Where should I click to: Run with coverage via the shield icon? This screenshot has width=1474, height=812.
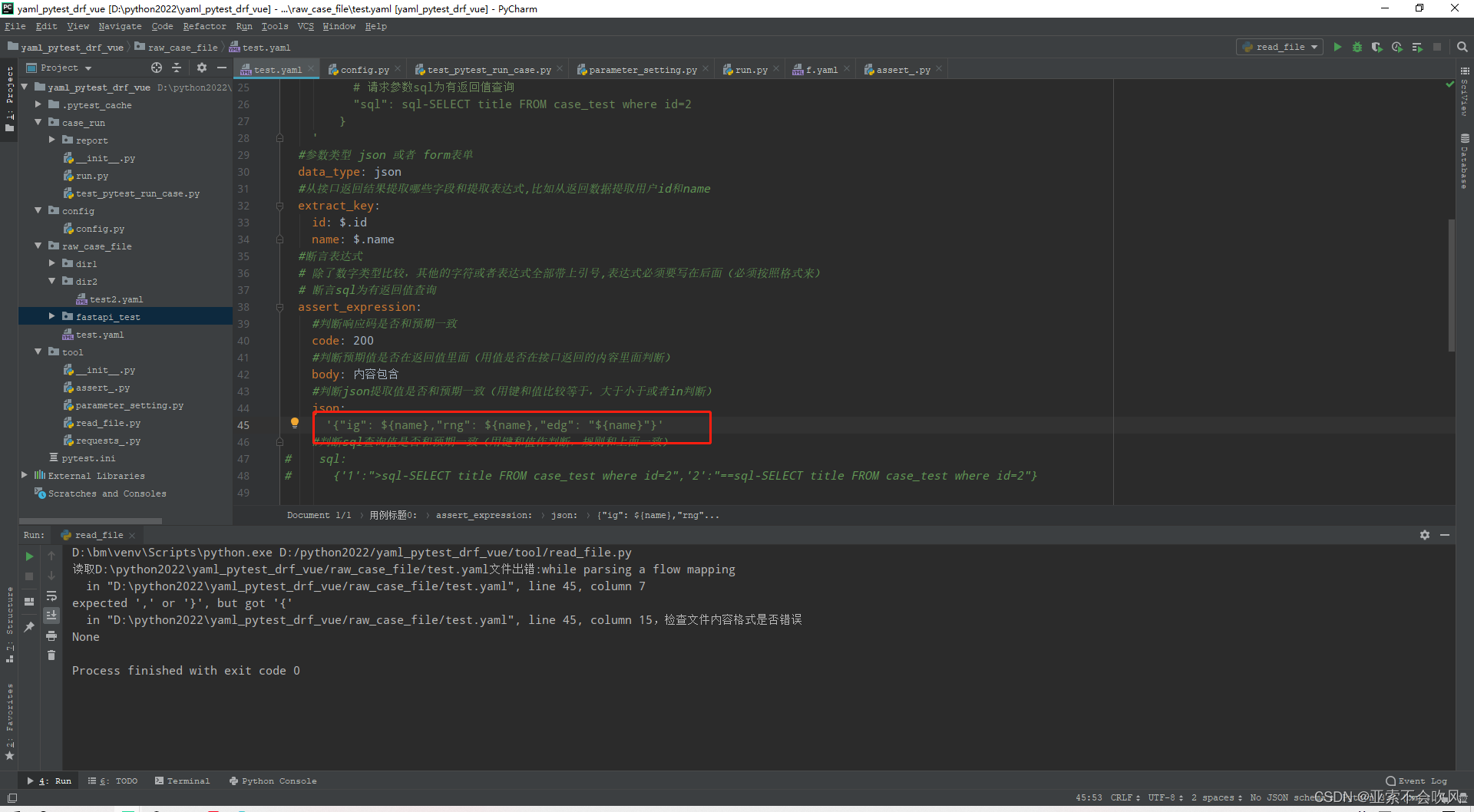pos(1377,48)
